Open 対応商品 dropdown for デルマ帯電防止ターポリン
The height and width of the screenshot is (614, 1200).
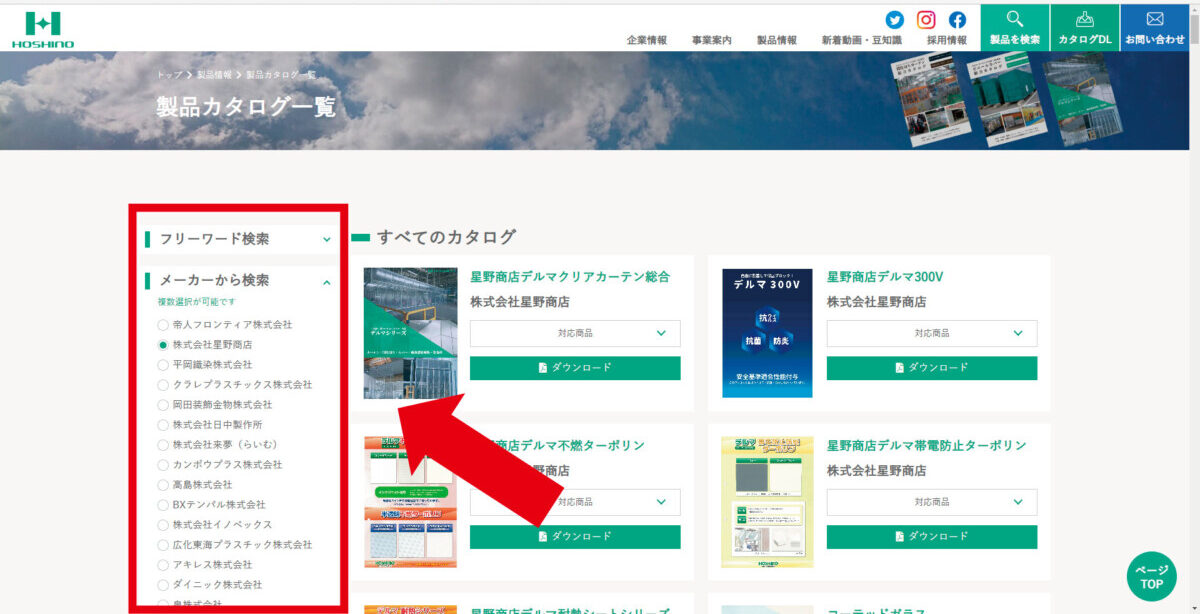(x=932, y=502)
